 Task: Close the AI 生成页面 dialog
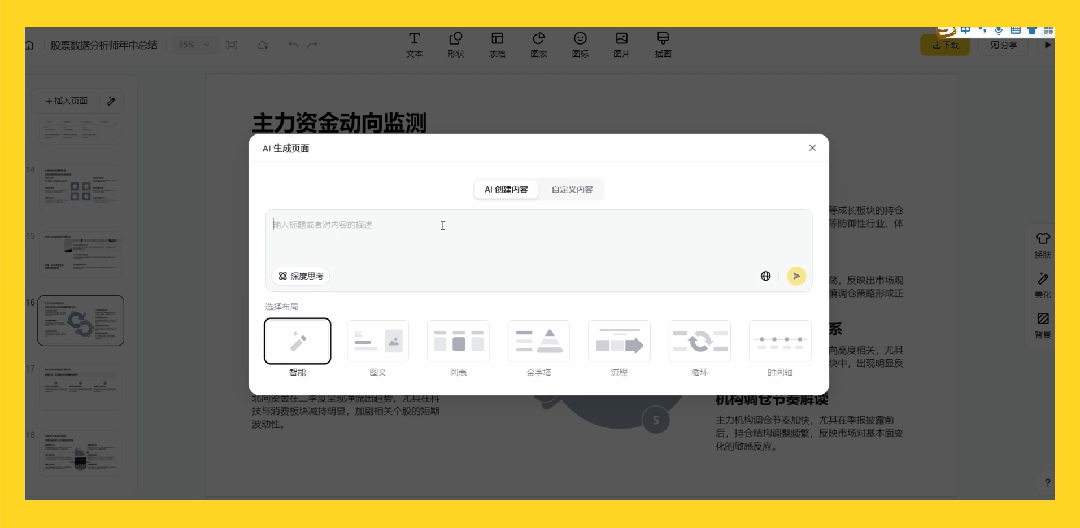(812, 148)
